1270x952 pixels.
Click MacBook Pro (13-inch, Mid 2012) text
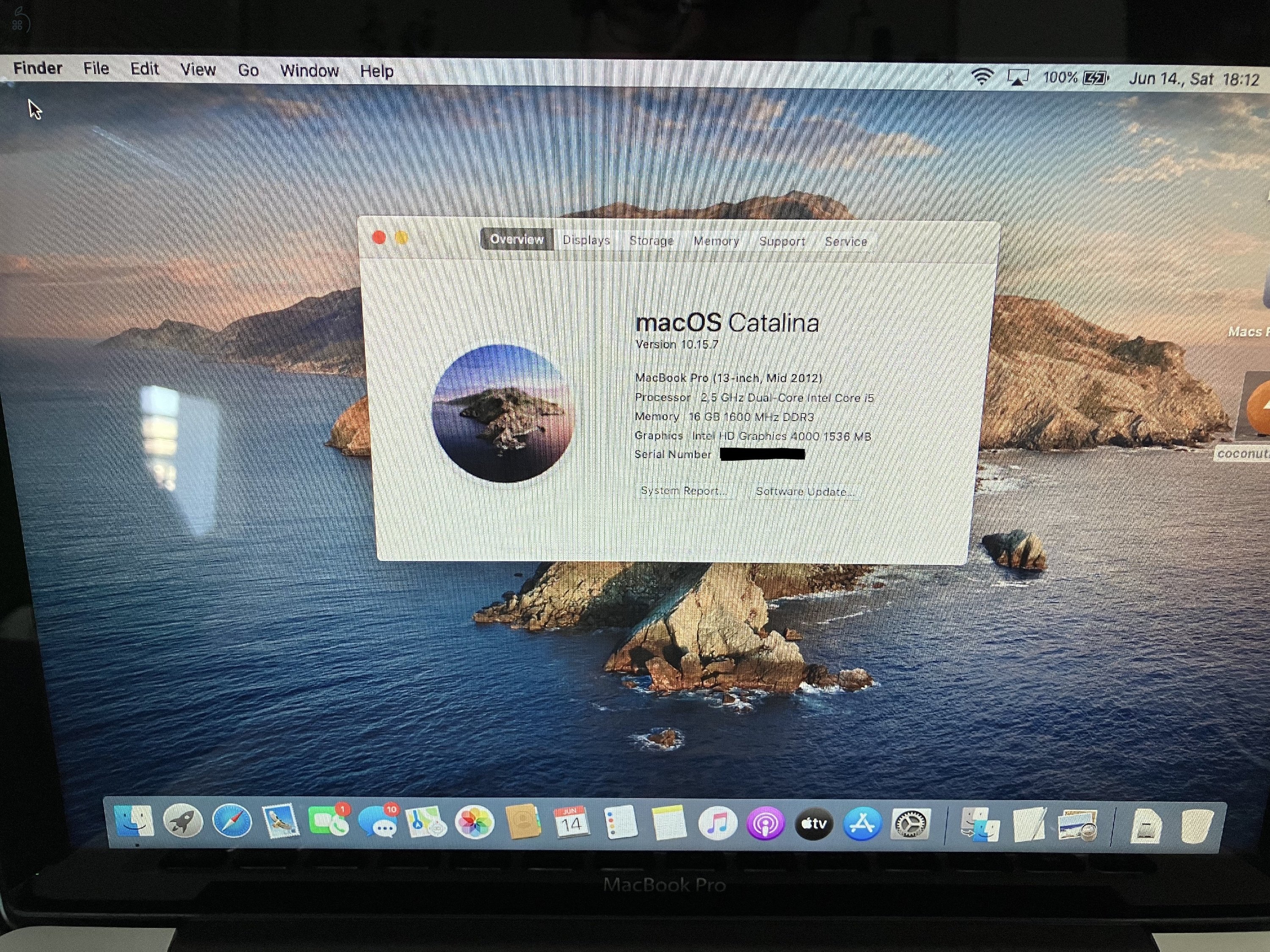point(729,377)
